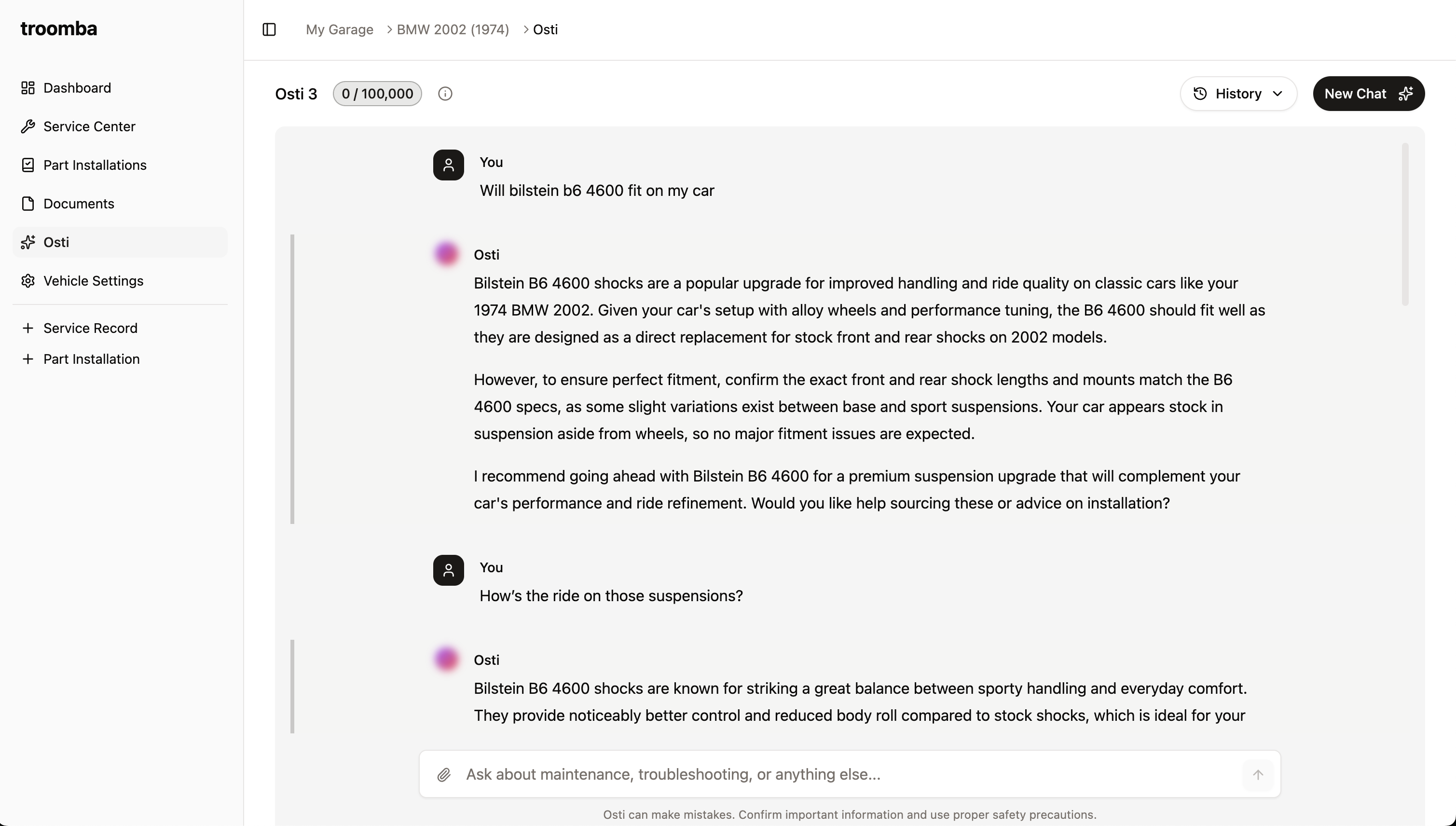Open Service Center via its wrench icon

[x=28, y=126]
